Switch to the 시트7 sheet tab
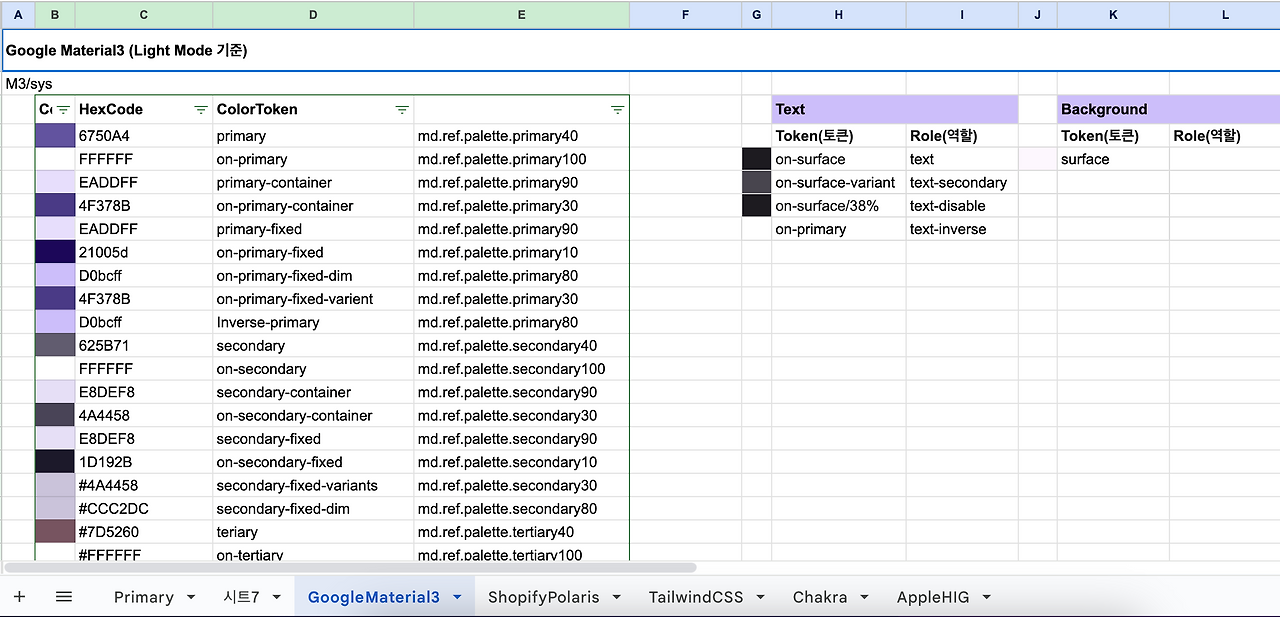Image resolution: width=1280 pixels, height=617 pixels. click(241, 597)
